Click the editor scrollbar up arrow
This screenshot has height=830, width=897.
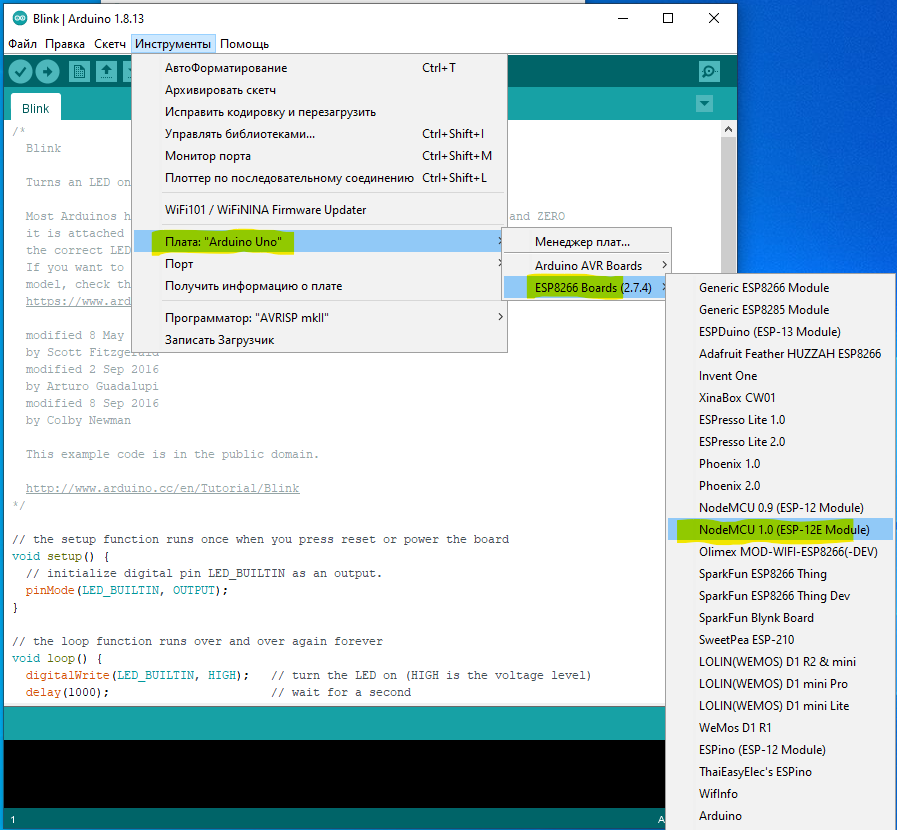coord(729,127)
